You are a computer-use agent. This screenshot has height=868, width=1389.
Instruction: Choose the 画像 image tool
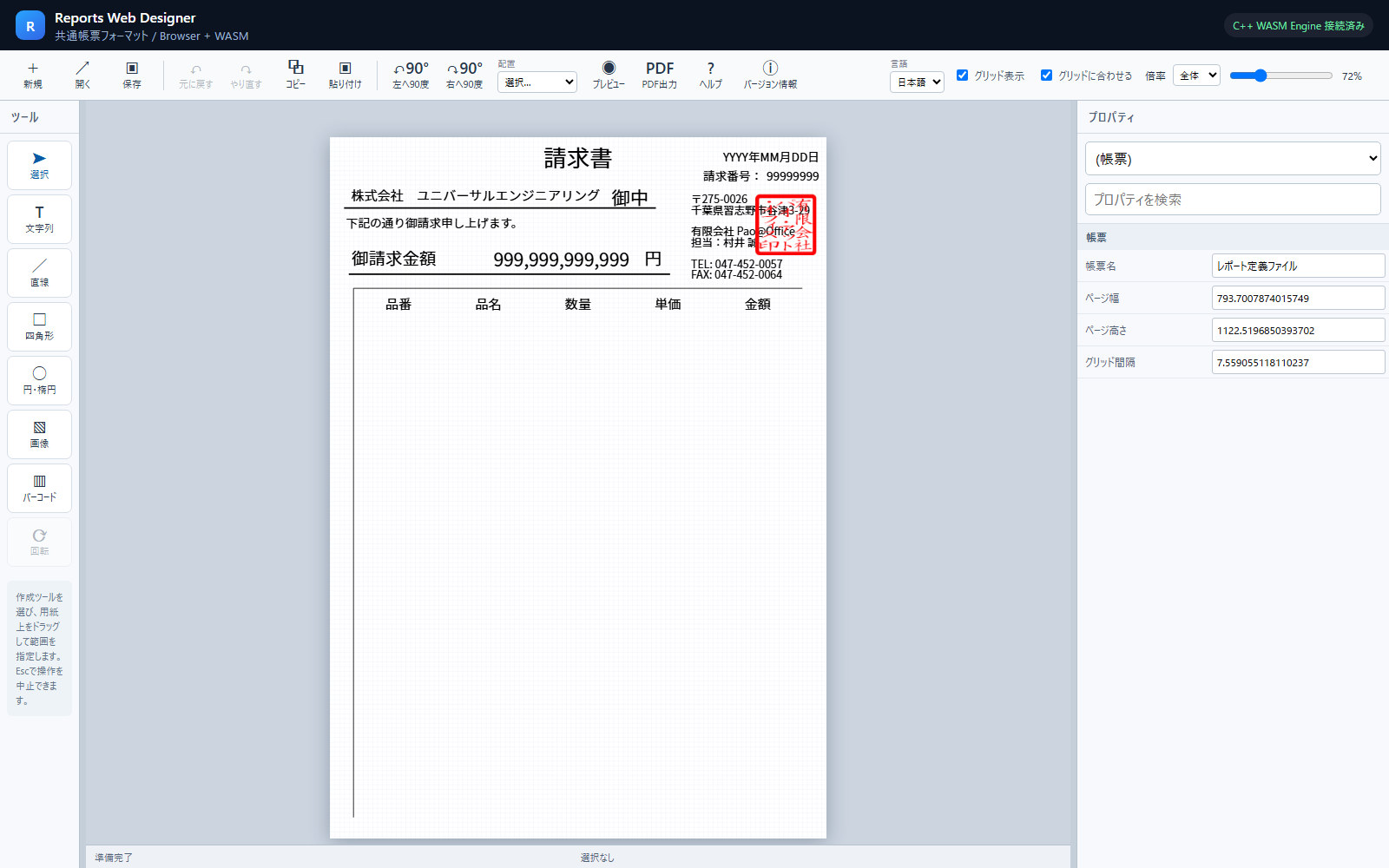pos(39,434)
